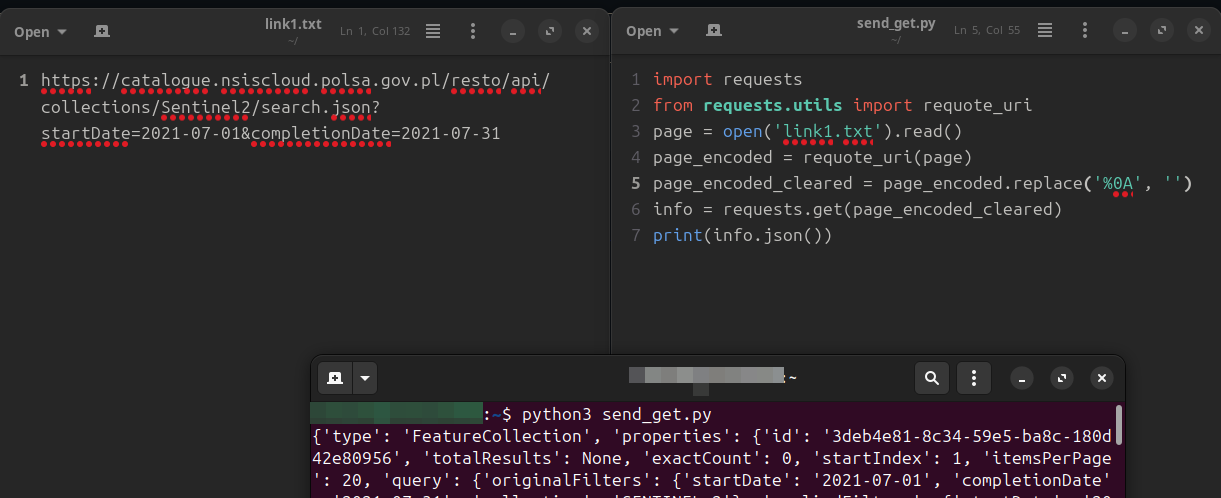1221x498 pixels.
Task: Click 'collections/Sentinel2/search.json?' text
Action: pyautogui.click(x=210, y=106)
